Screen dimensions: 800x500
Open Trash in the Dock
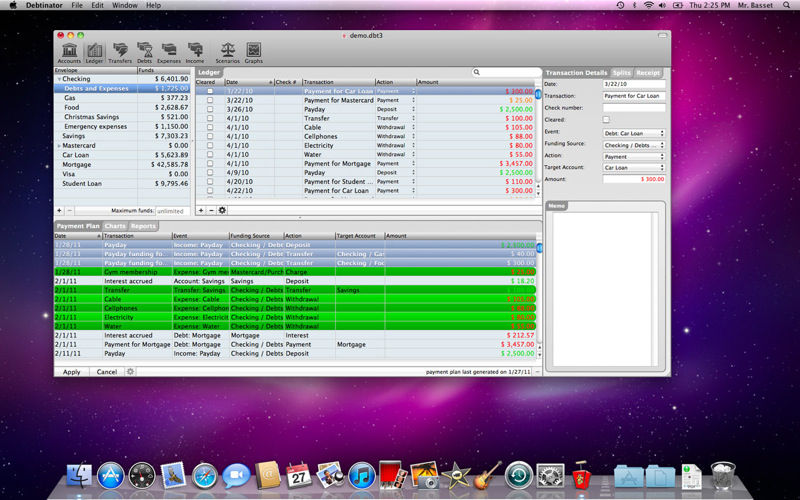[723, 476]
